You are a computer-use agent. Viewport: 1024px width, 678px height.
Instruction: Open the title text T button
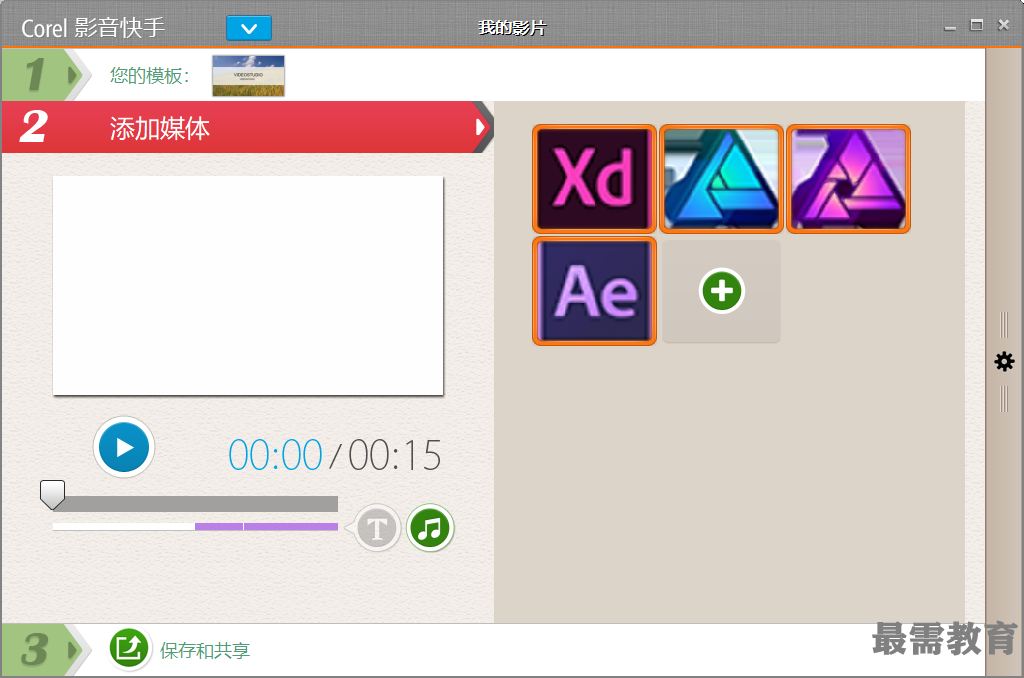tap(377, 528)
